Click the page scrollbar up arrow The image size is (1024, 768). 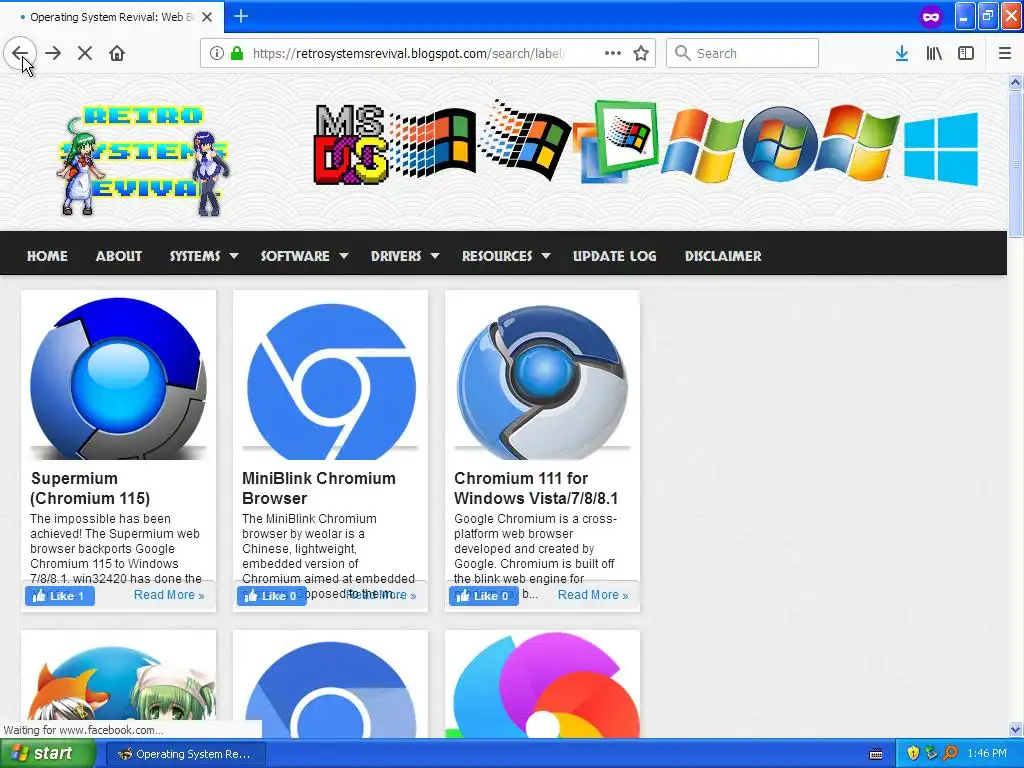tap(1016, 82)
